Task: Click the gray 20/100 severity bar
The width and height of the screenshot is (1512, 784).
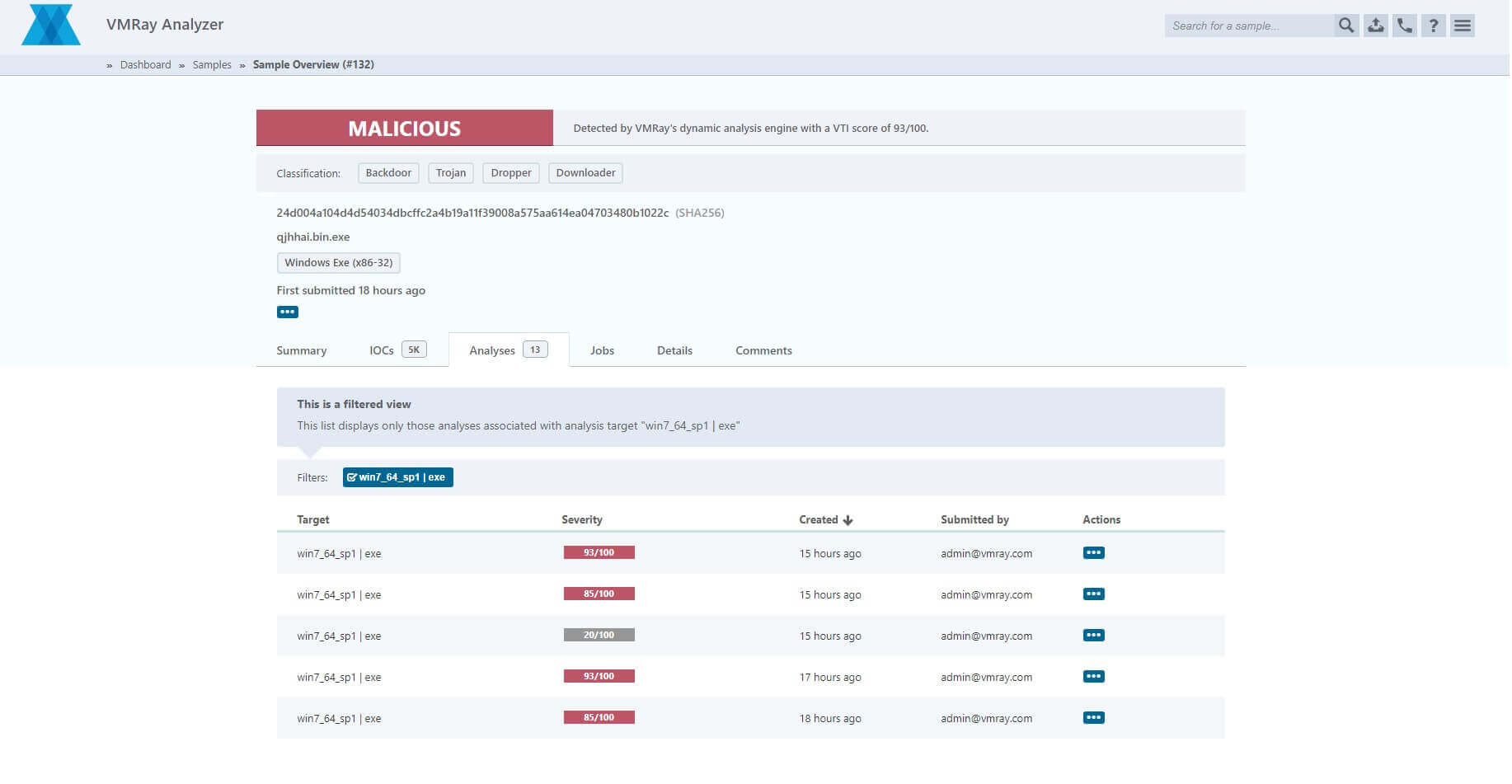Action: pos(599,636)
